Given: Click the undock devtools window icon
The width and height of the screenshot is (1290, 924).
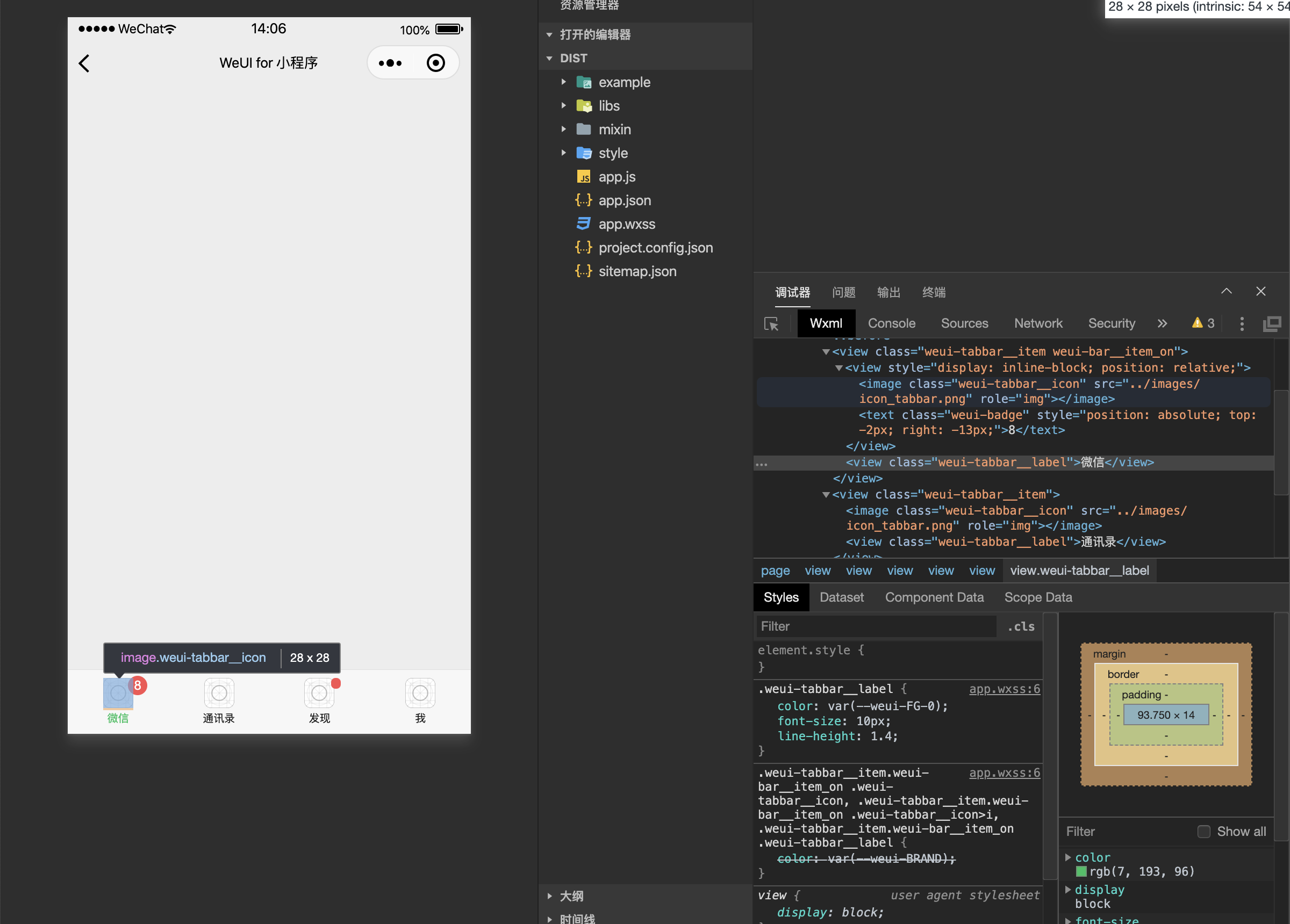Looking at the screenshot, I should pyautogui.click(x=1272, y=323).
